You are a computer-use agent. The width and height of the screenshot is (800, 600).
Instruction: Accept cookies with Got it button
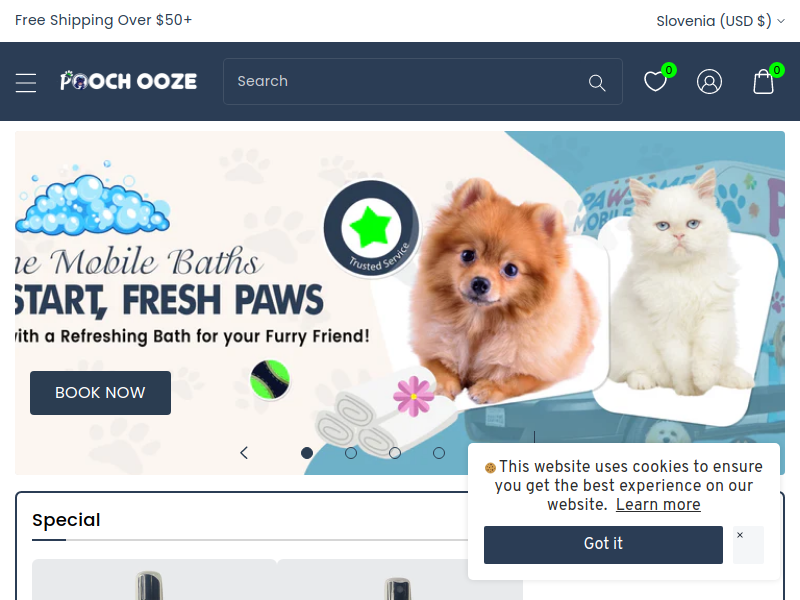[603, 544]
